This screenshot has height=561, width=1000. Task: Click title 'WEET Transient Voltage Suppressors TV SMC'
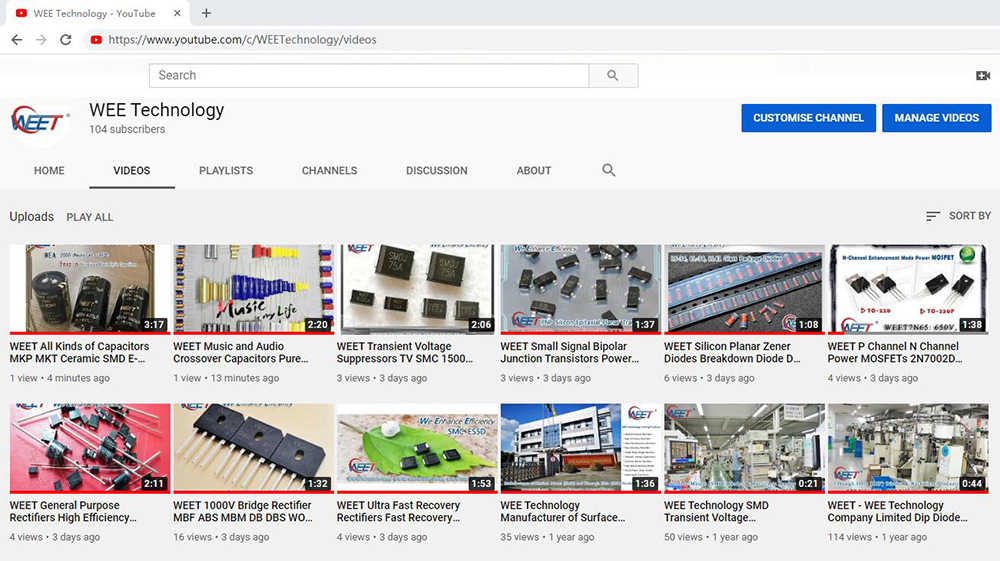(x=405, y=353)
